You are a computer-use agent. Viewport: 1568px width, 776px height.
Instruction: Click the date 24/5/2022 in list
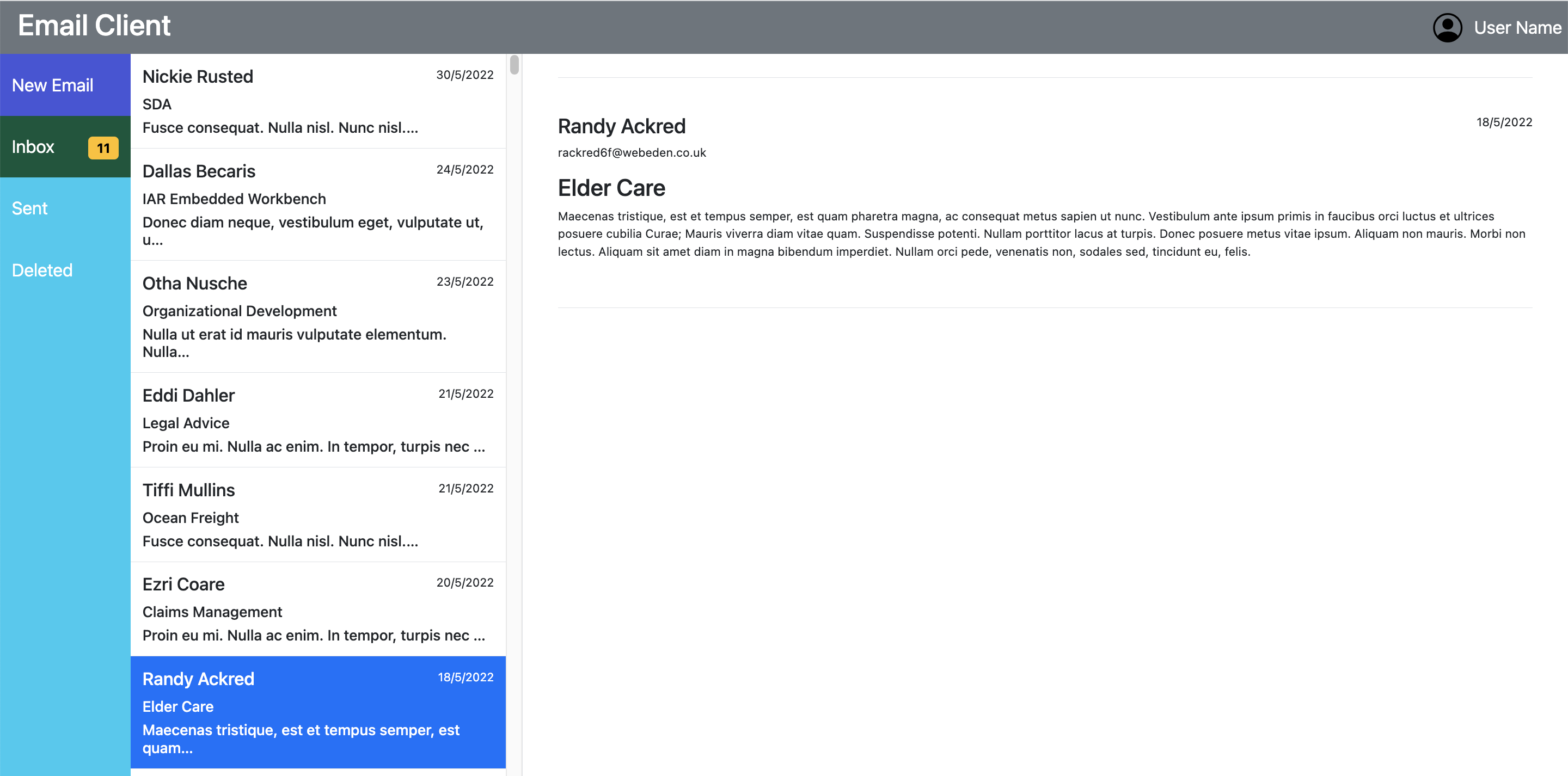(464, 170)
